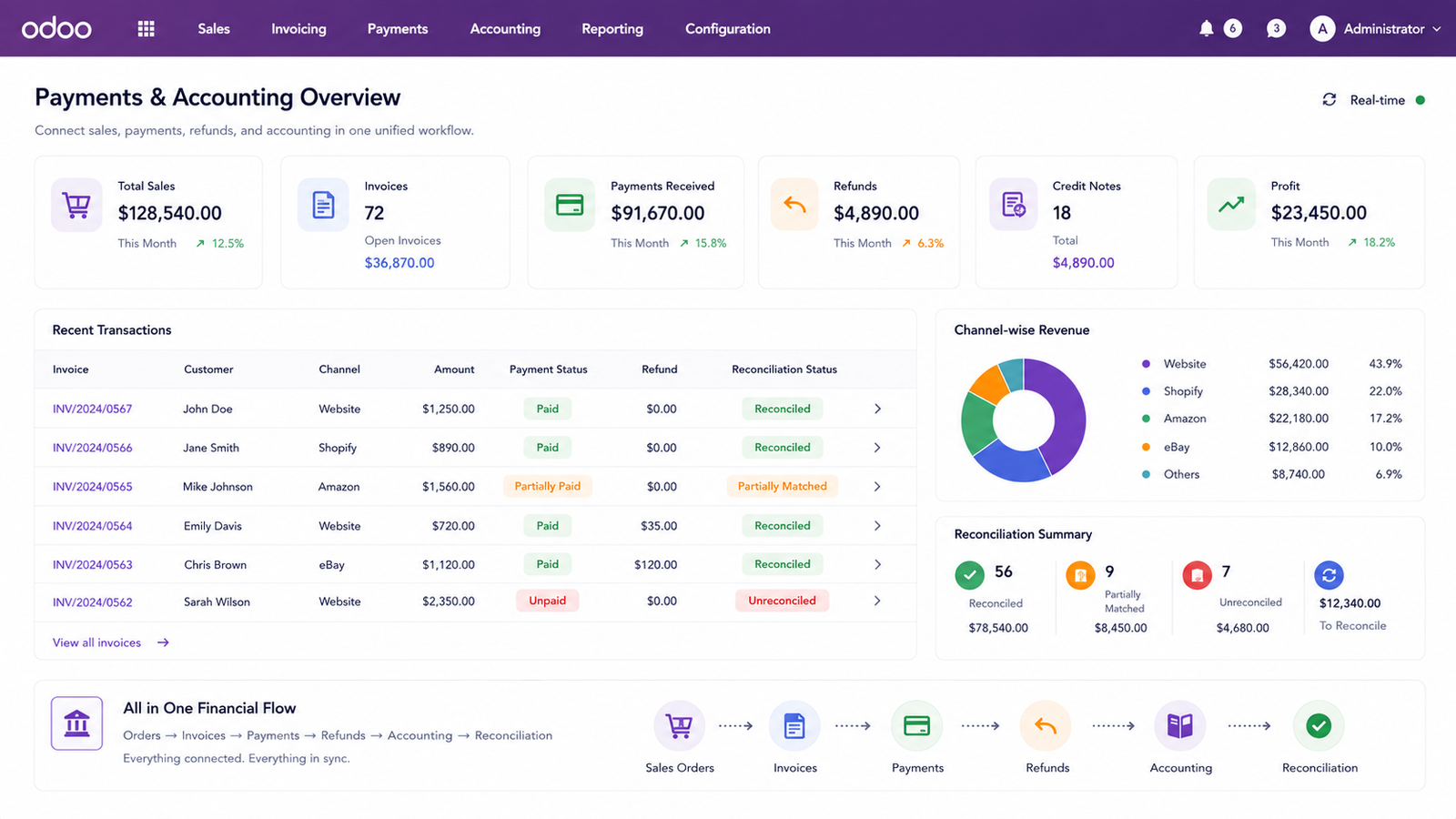Expand row INV/2024/0565 chevron
This screenshot has width=1456, height=819.
click(x=877, y=487)
